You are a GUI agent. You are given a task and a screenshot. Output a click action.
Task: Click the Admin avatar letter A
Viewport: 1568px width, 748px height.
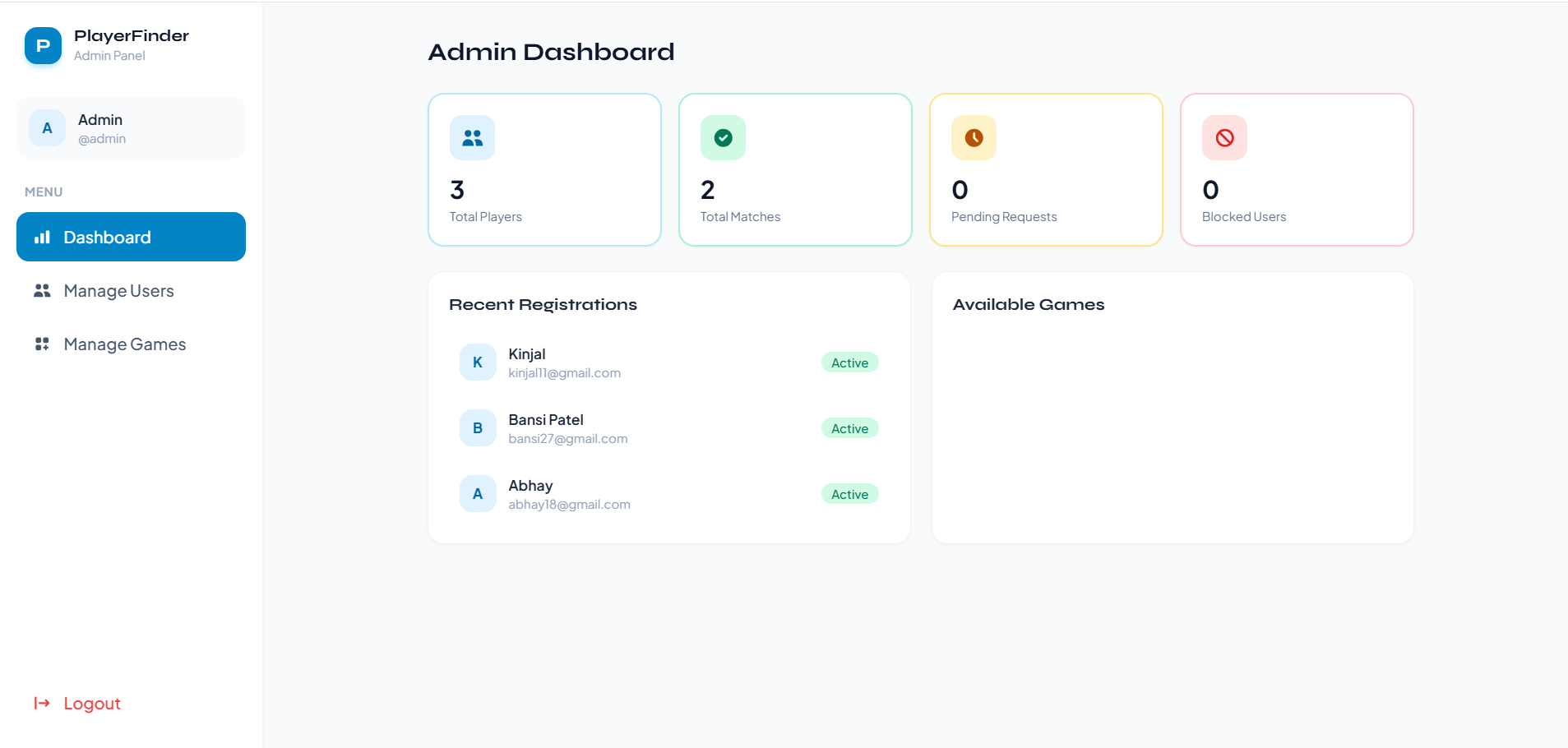pos(47,128)
